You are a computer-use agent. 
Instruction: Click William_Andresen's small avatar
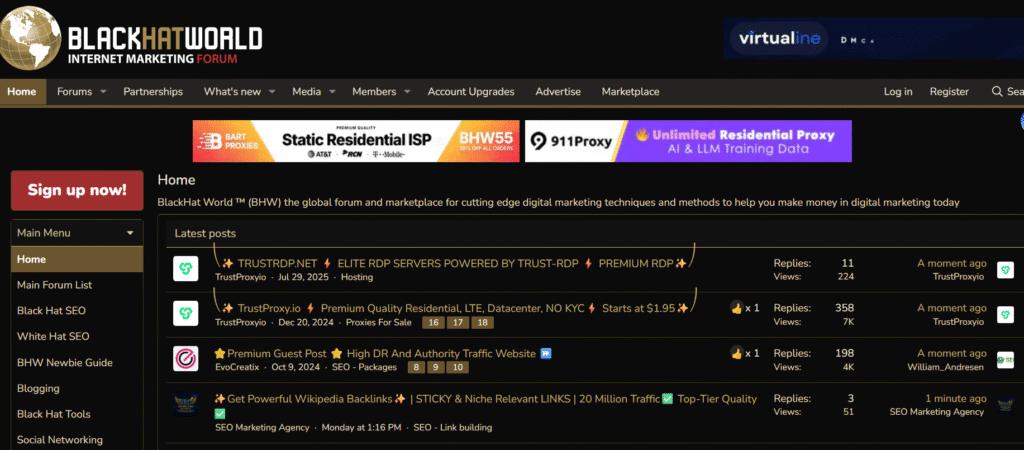point(1005,359)
